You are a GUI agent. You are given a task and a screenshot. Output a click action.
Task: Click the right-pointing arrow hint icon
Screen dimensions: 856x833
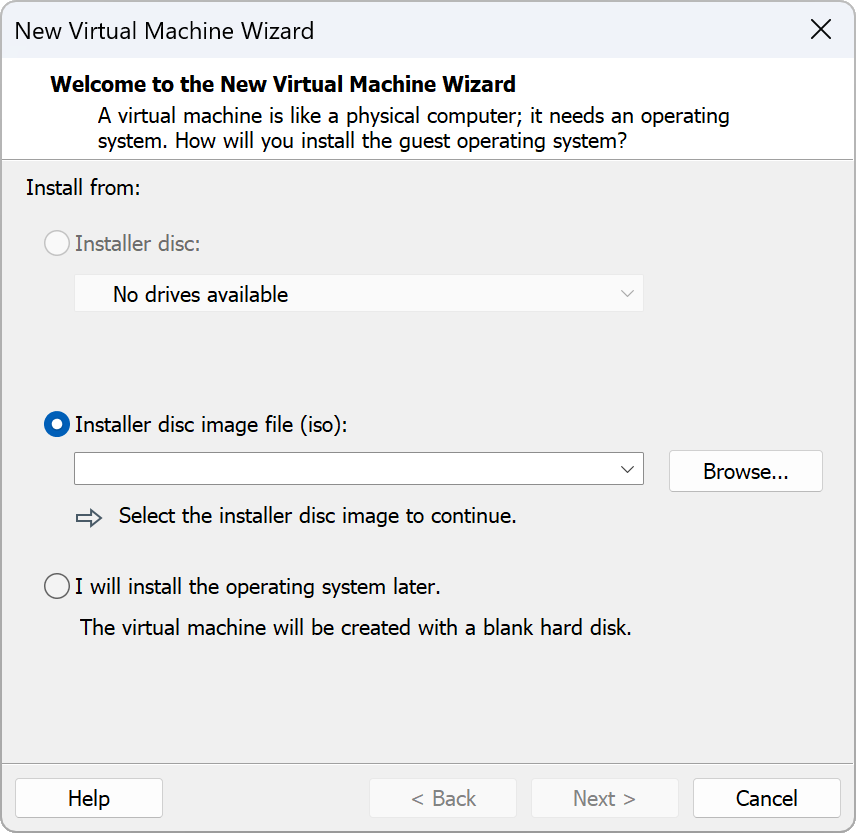(x=90, y=518)
